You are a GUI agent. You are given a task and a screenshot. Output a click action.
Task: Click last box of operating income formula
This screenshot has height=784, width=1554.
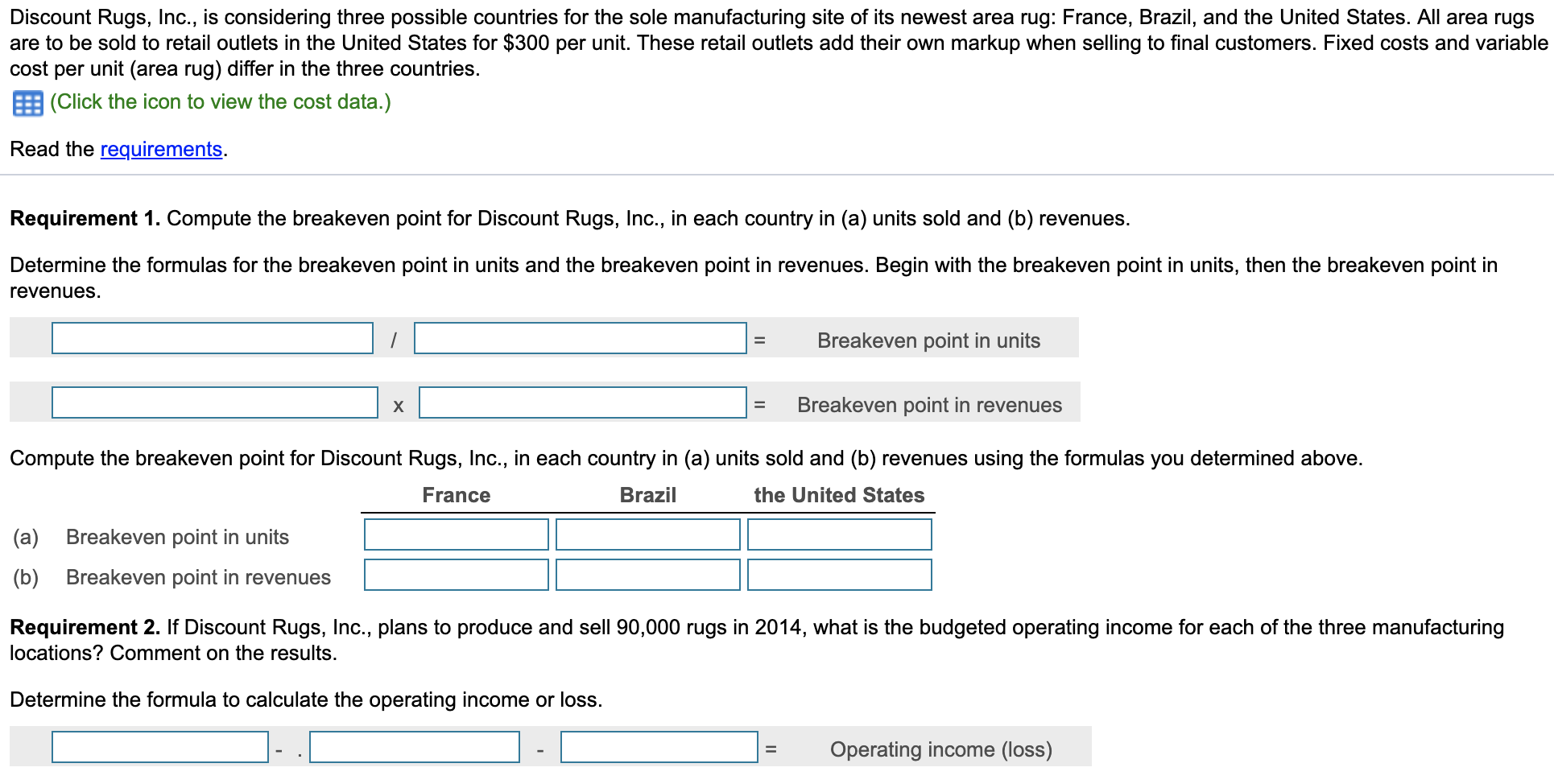click(x=659, y=748)
